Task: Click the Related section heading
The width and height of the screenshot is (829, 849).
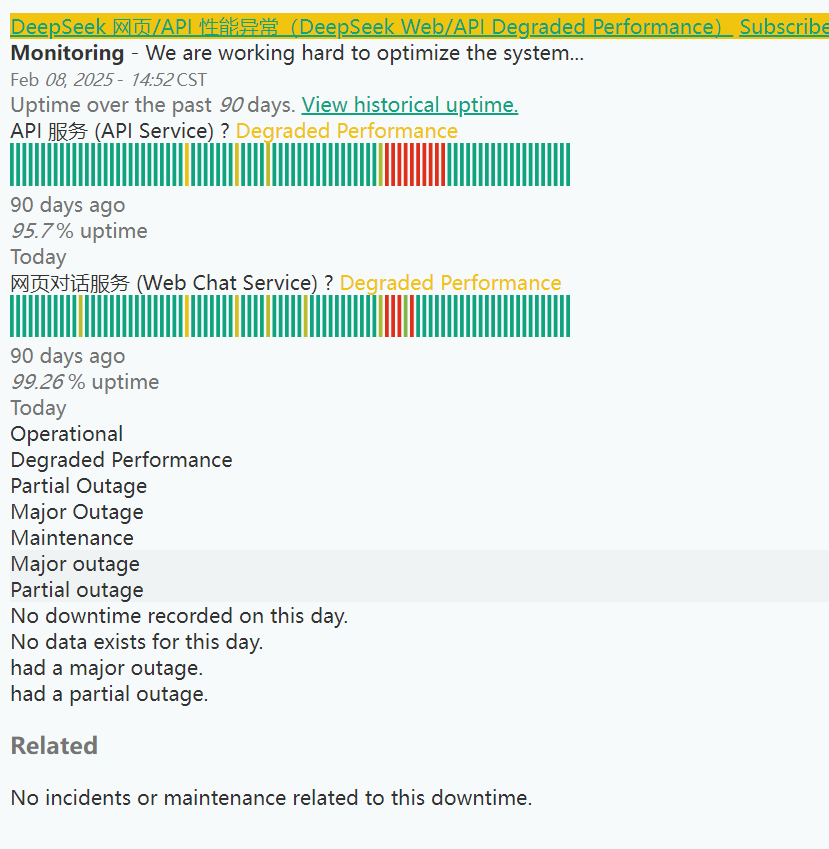Action: coord(54,746)
